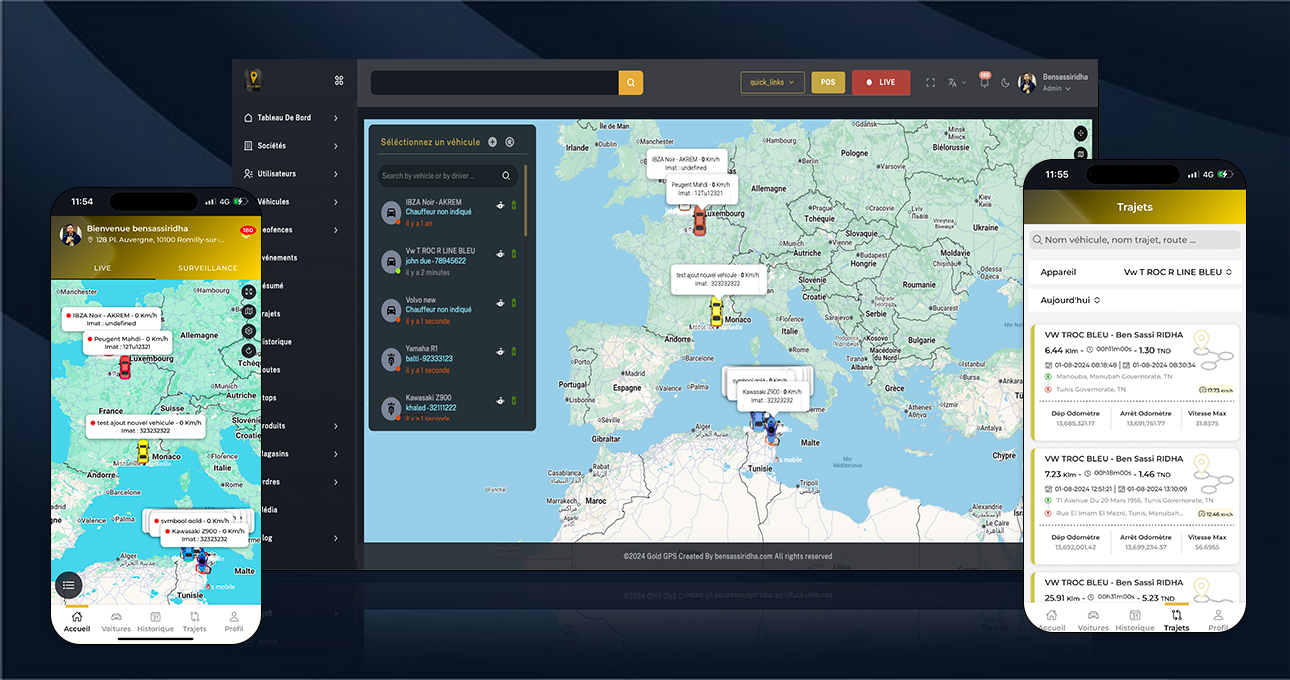The width and height of the screenshot is (1290, 680).
Task: Open the quick_links dropdown
Action: (772, 82)
